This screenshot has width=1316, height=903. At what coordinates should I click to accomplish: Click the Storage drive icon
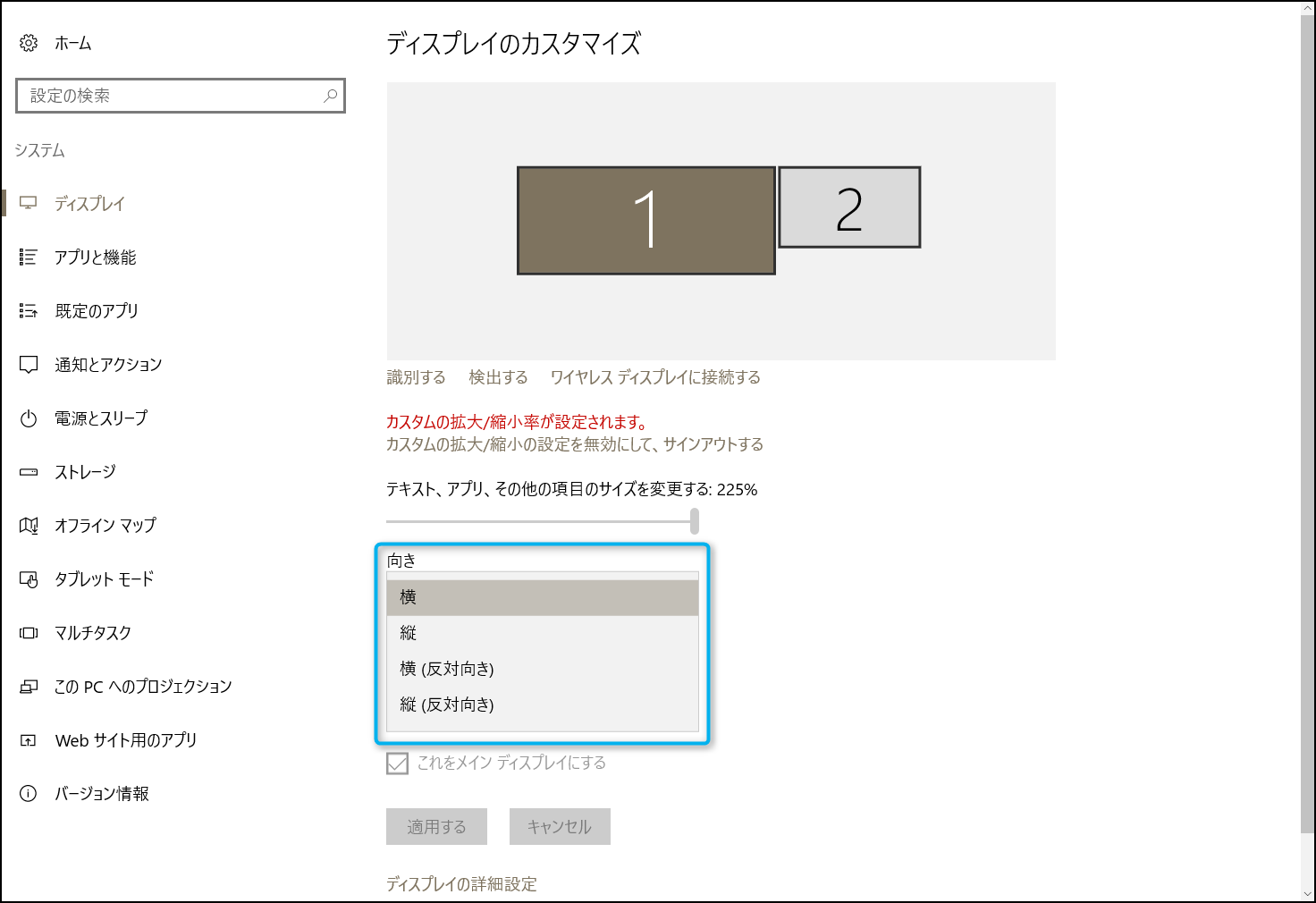29,472
